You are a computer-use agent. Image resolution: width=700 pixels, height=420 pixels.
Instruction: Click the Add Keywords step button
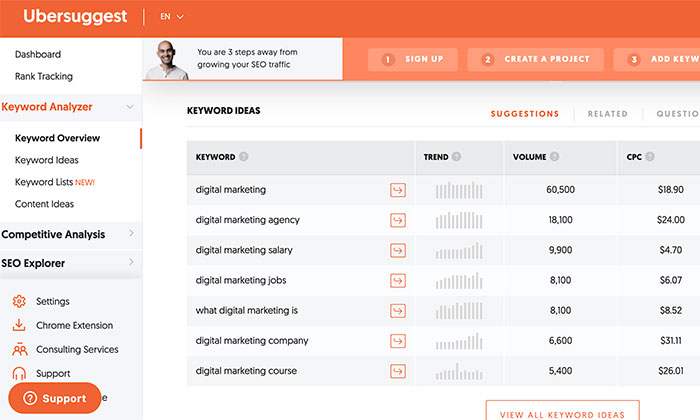pos(657,59)
